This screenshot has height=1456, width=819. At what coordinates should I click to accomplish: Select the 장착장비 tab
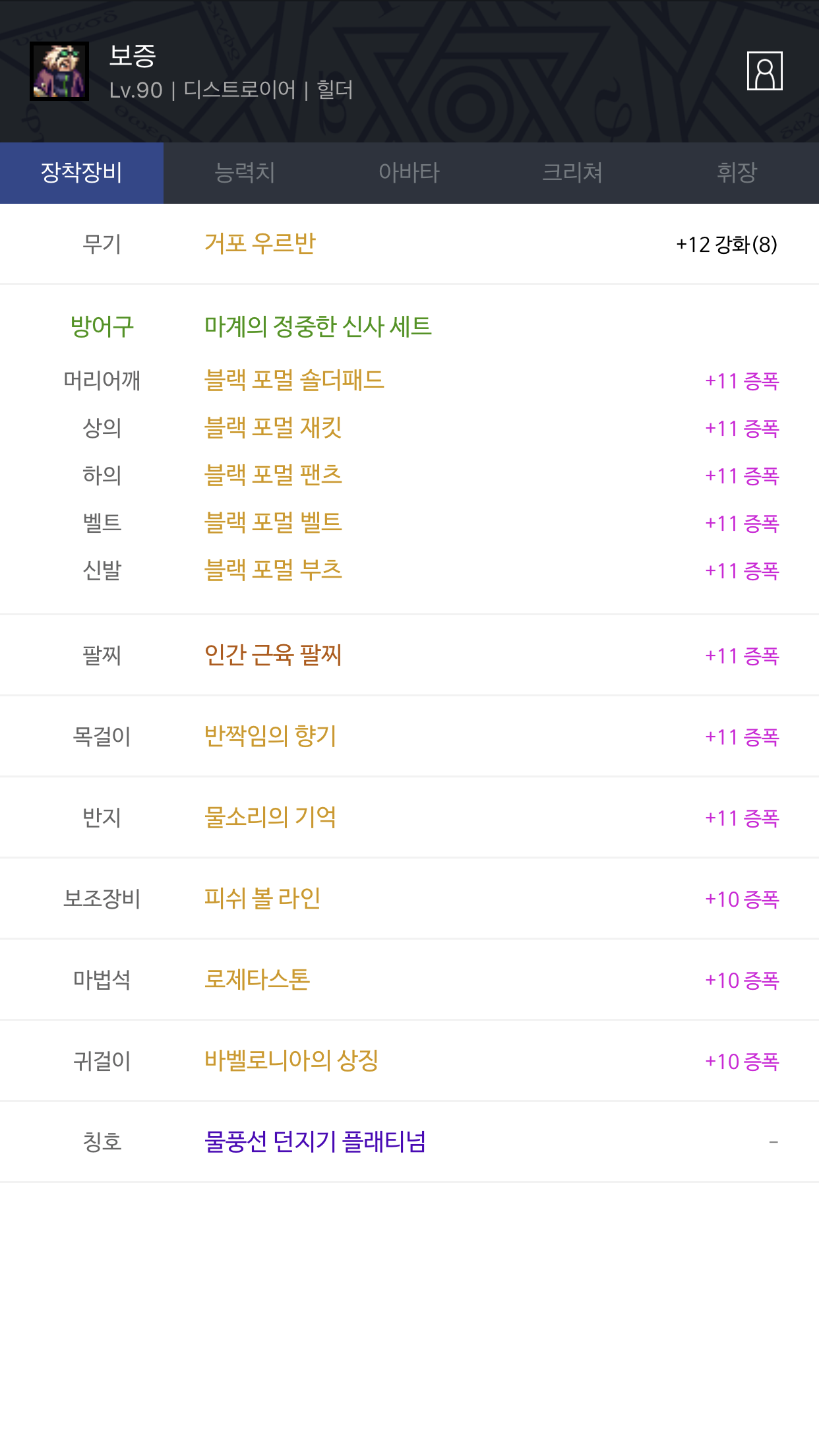coord(82,173)
